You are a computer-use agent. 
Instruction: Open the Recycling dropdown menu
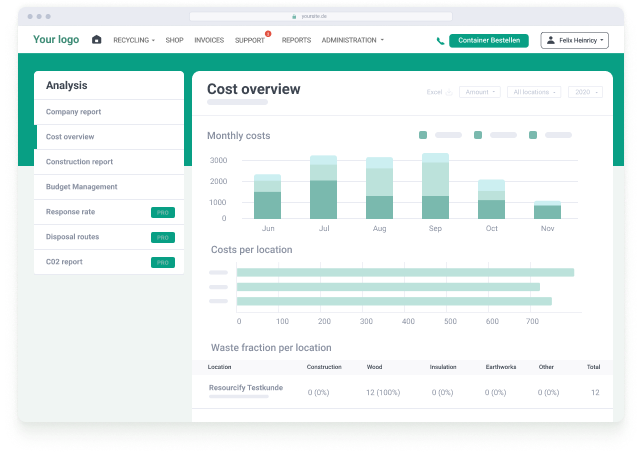[x=134, y=40]
